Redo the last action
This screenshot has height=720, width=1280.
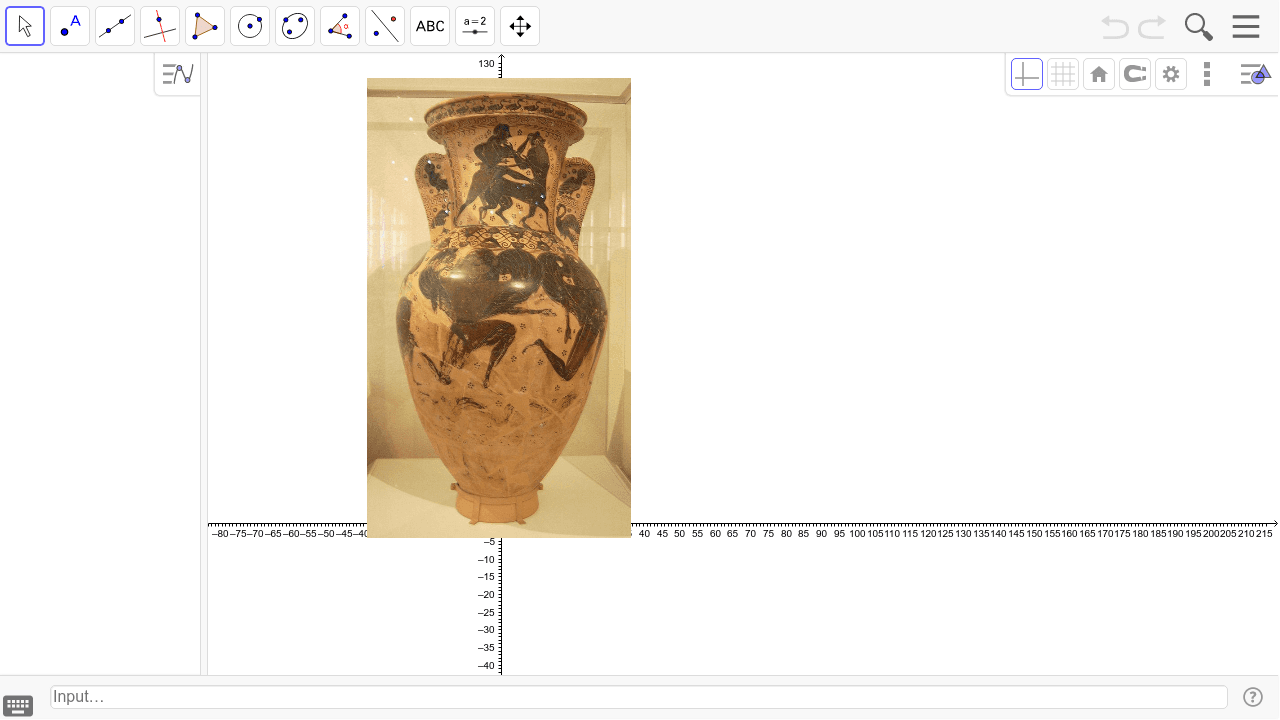(x=1152, y=27)
